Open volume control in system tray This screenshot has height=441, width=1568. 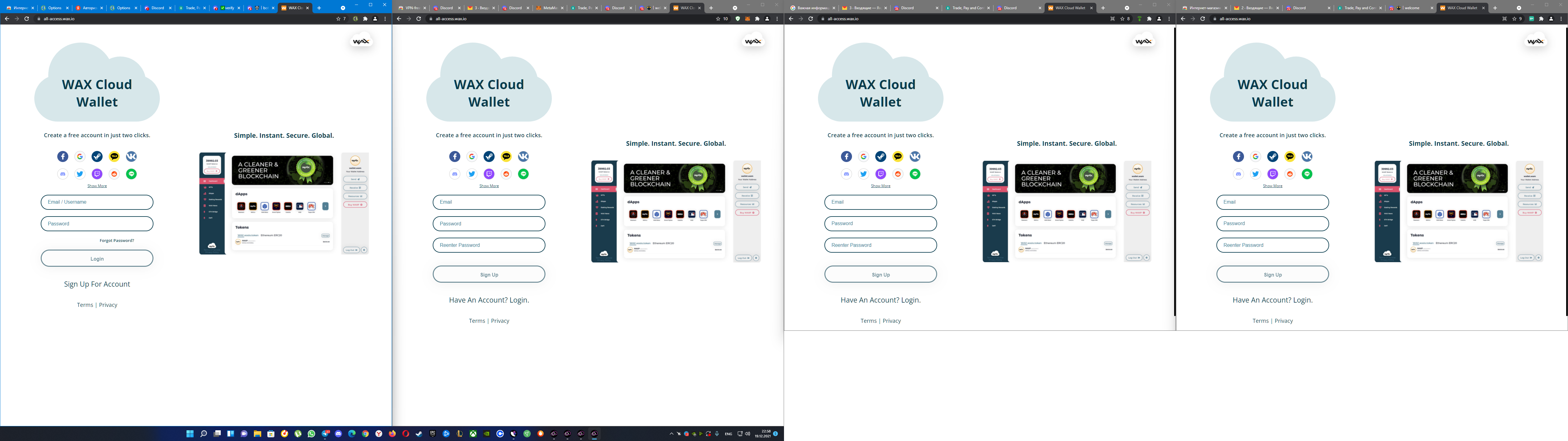[748, 434]
